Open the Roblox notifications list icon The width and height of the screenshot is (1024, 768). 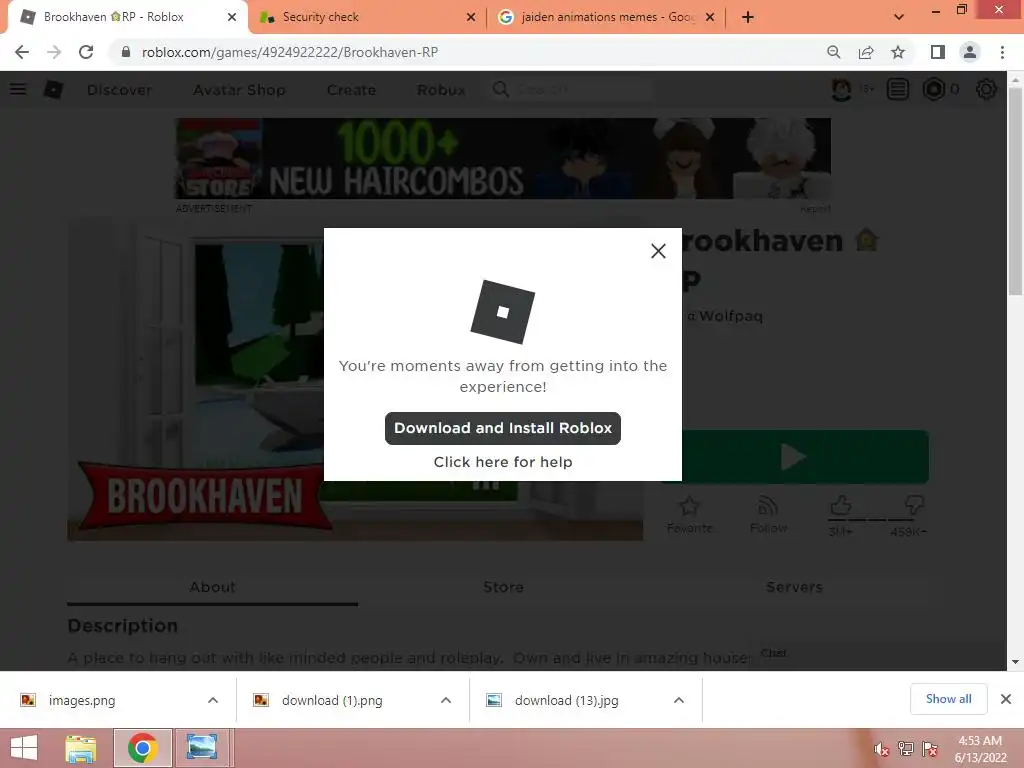pyautogui.click(x=898, y=89)
